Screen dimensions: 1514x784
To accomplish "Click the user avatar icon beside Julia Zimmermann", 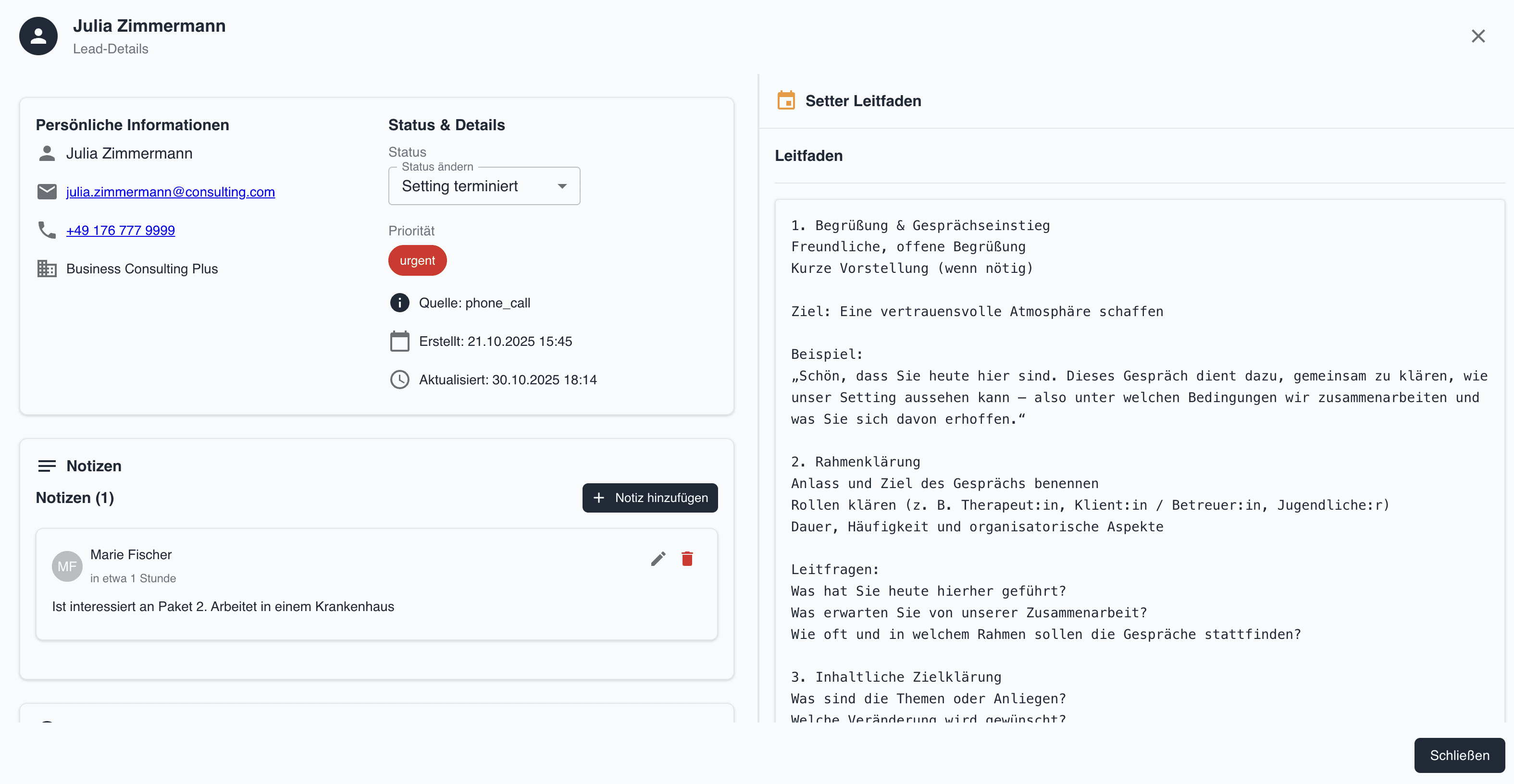I will tap(38, 37).
